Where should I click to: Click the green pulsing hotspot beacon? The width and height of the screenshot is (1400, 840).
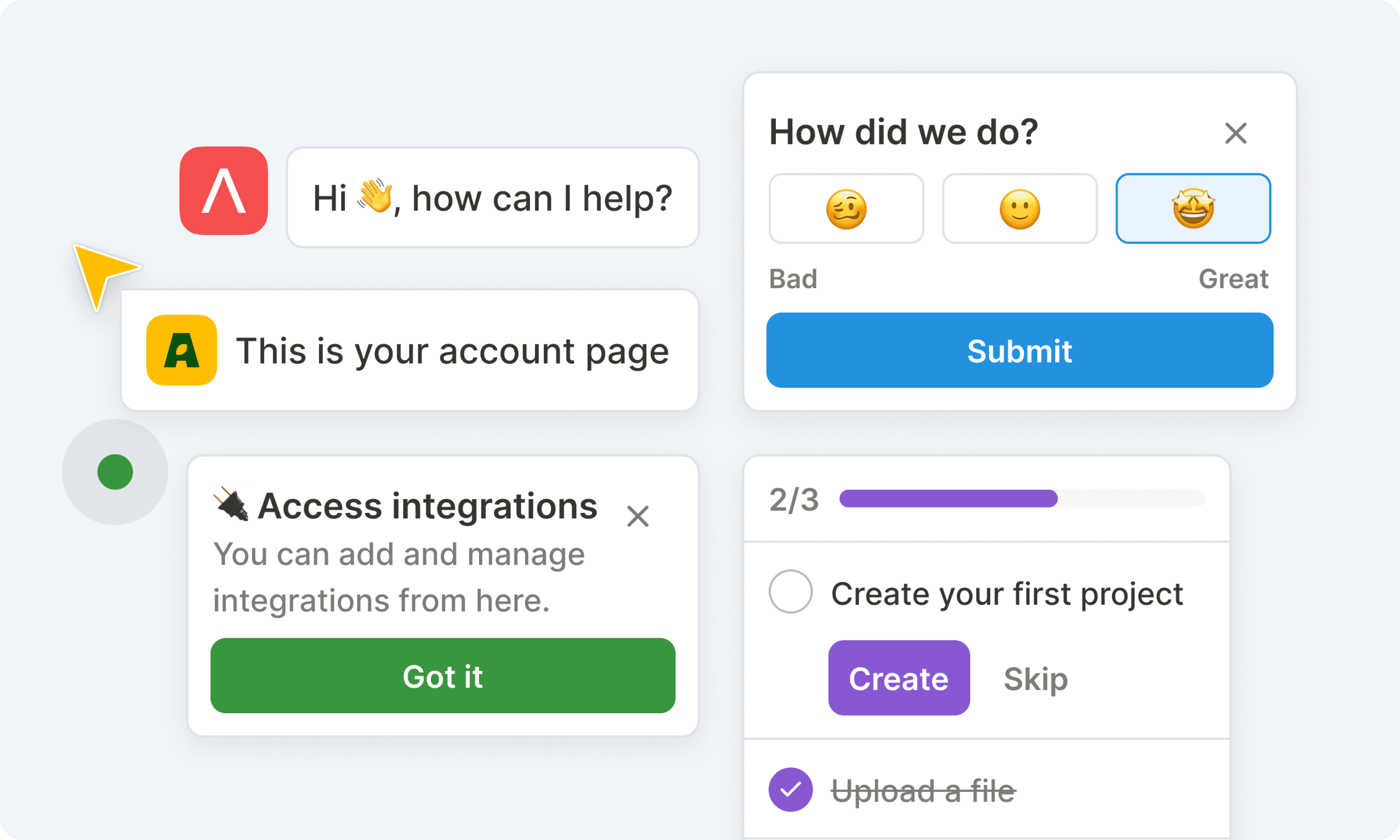click(x=115, y=471)
